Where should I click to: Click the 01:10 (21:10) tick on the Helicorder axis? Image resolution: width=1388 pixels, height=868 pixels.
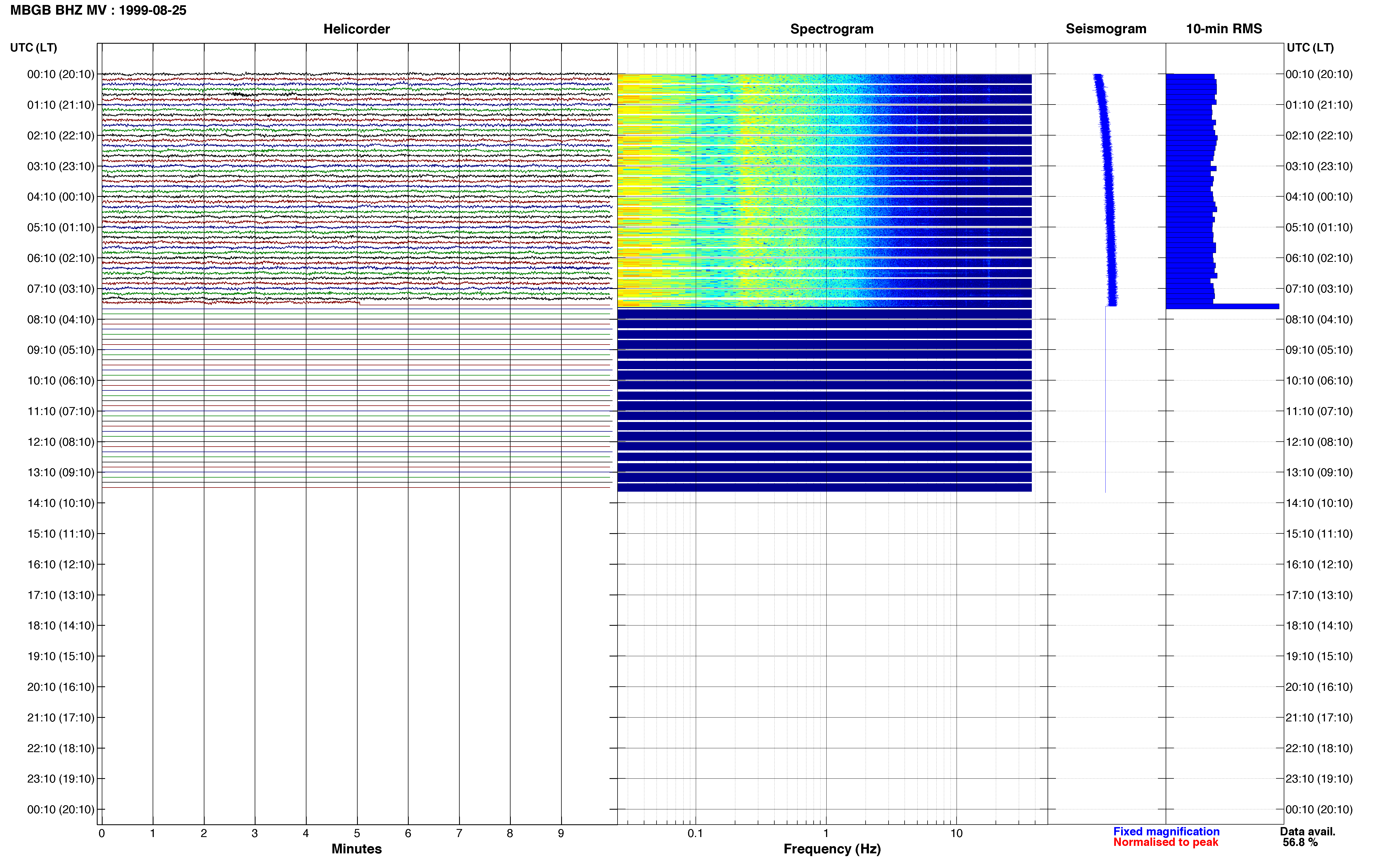coord(61,105)
